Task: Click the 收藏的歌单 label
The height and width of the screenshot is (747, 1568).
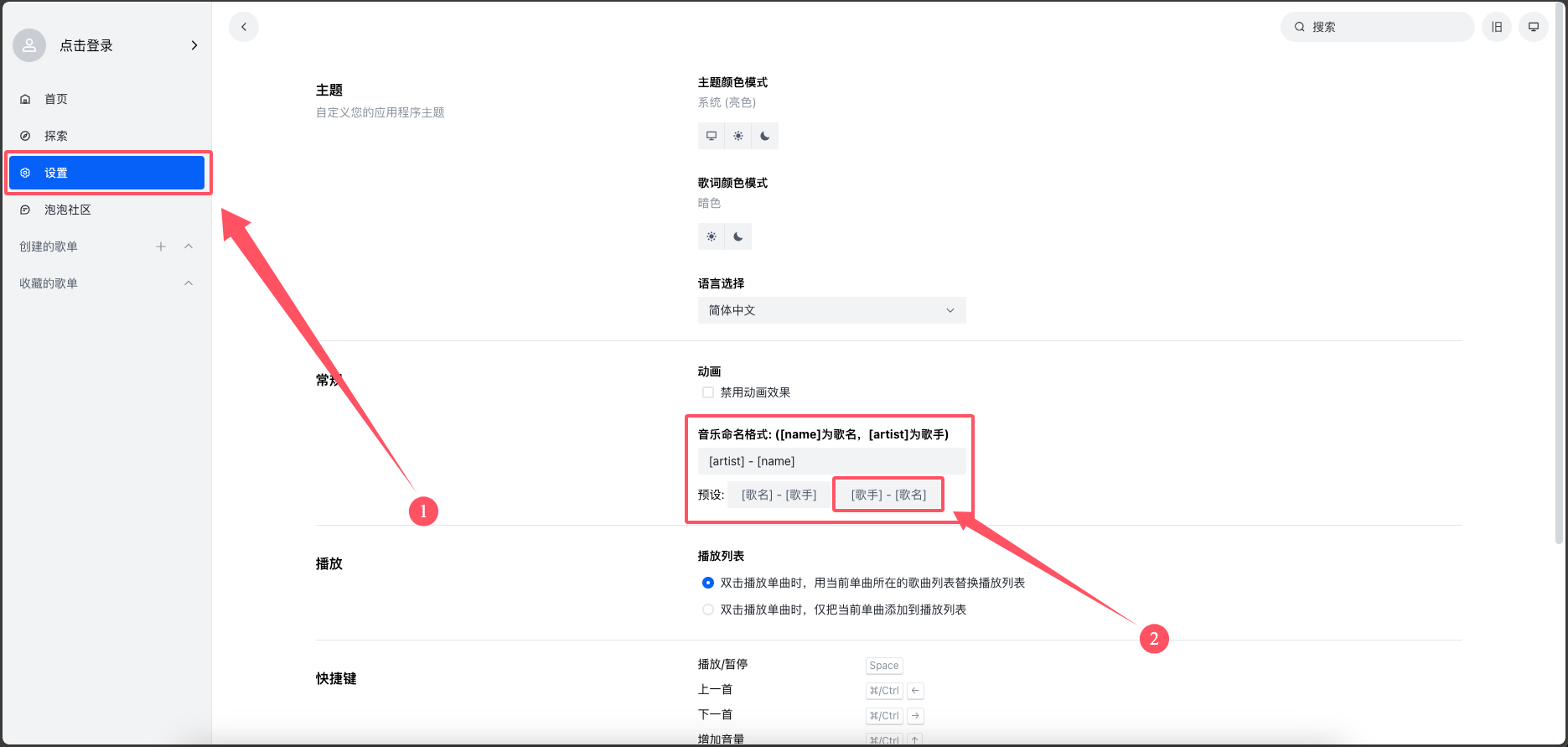Action: 49,283
